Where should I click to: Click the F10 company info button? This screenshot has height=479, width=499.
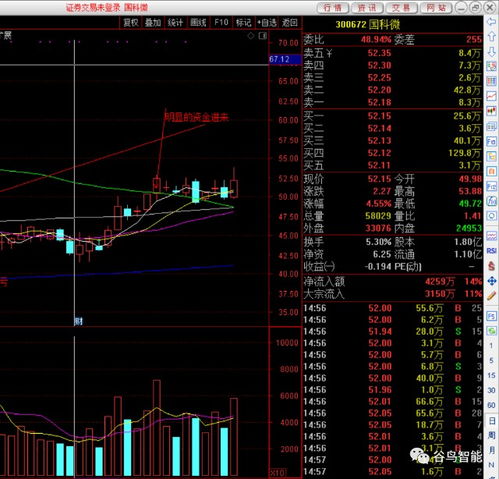pos(221,23)
